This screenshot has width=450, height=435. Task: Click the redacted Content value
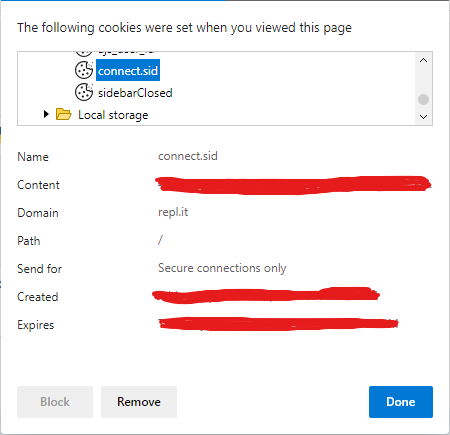click(293, 185)
